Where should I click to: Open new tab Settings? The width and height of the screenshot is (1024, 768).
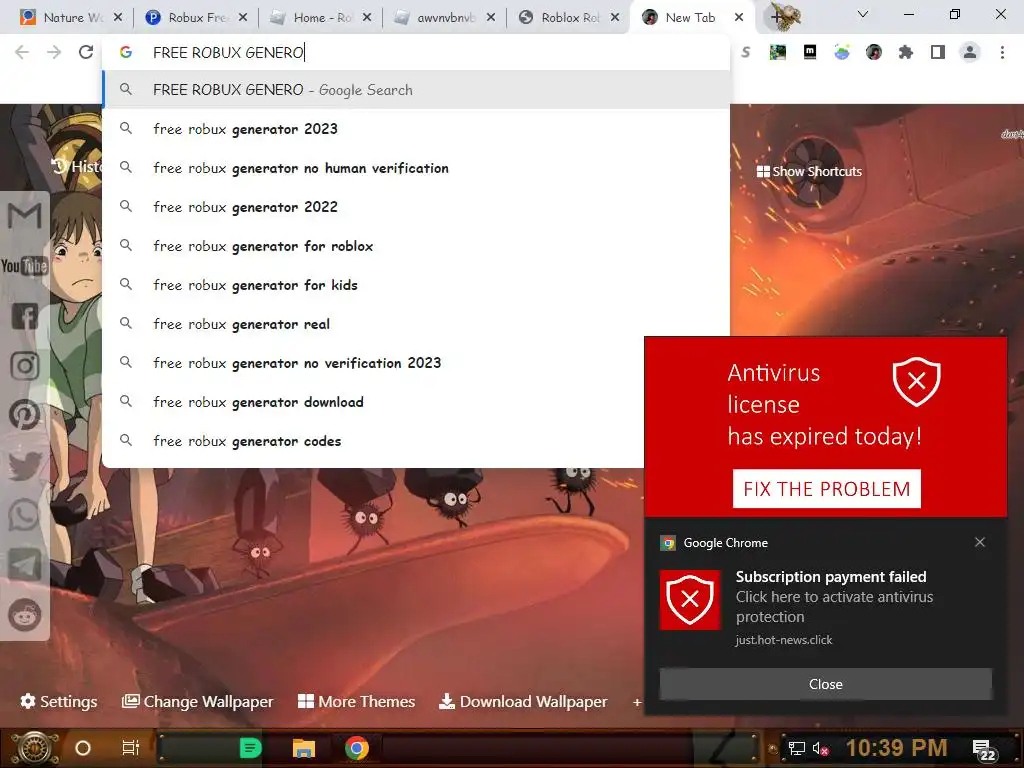click(59, 701)
